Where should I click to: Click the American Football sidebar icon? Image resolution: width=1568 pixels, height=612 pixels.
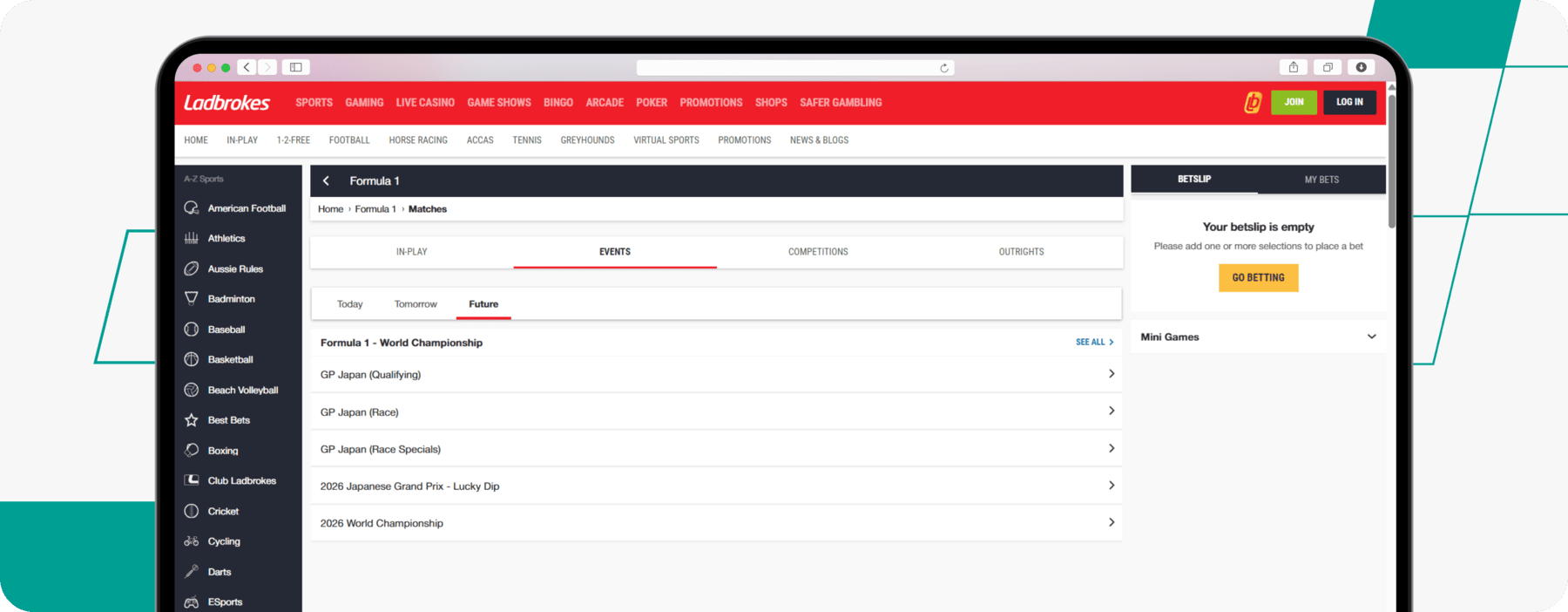point(192,208)
